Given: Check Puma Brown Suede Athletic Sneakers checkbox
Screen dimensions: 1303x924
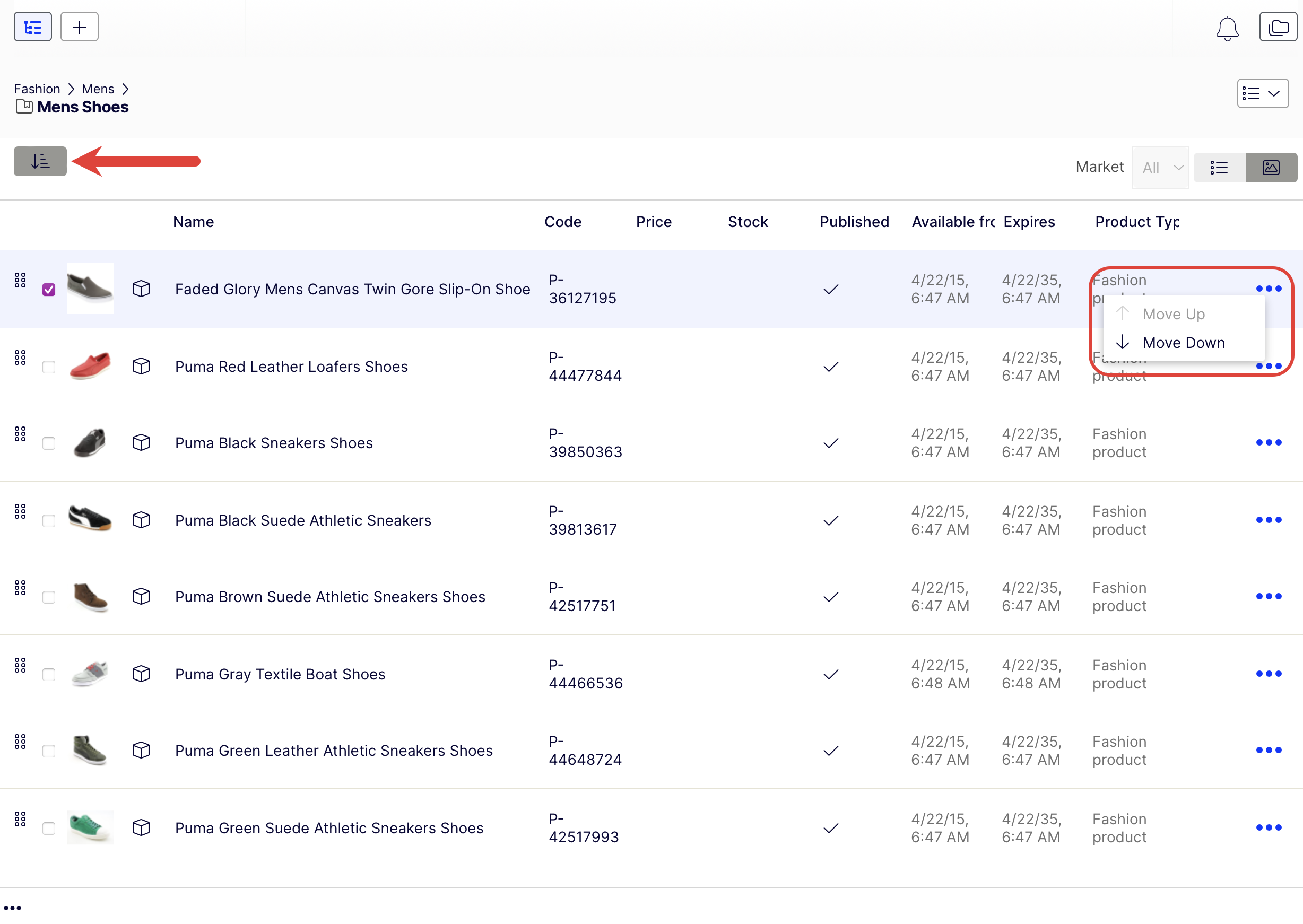Looking at the screenshot, I should coord(49,597).
